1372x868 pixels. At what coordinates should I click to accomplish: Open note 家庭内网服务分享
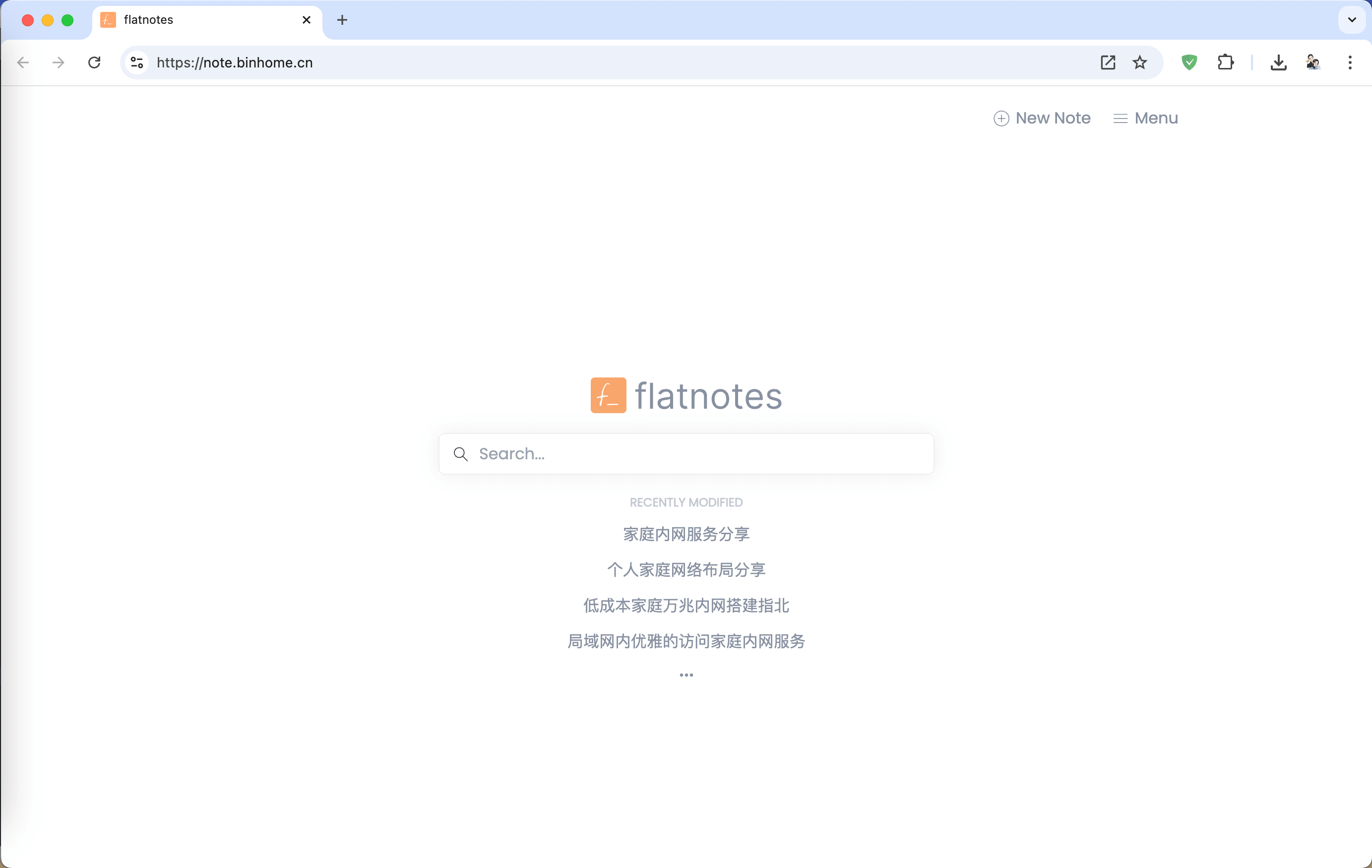686,534
